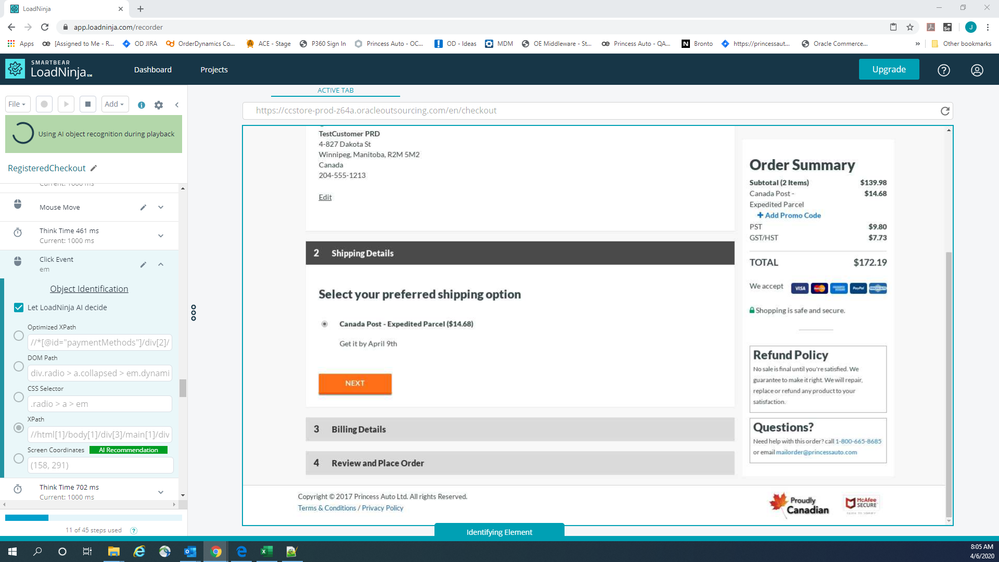Uncheck Let LoadNinja AI decide
The height and width of the screenshot is (562, 999).
pos(19,307)
